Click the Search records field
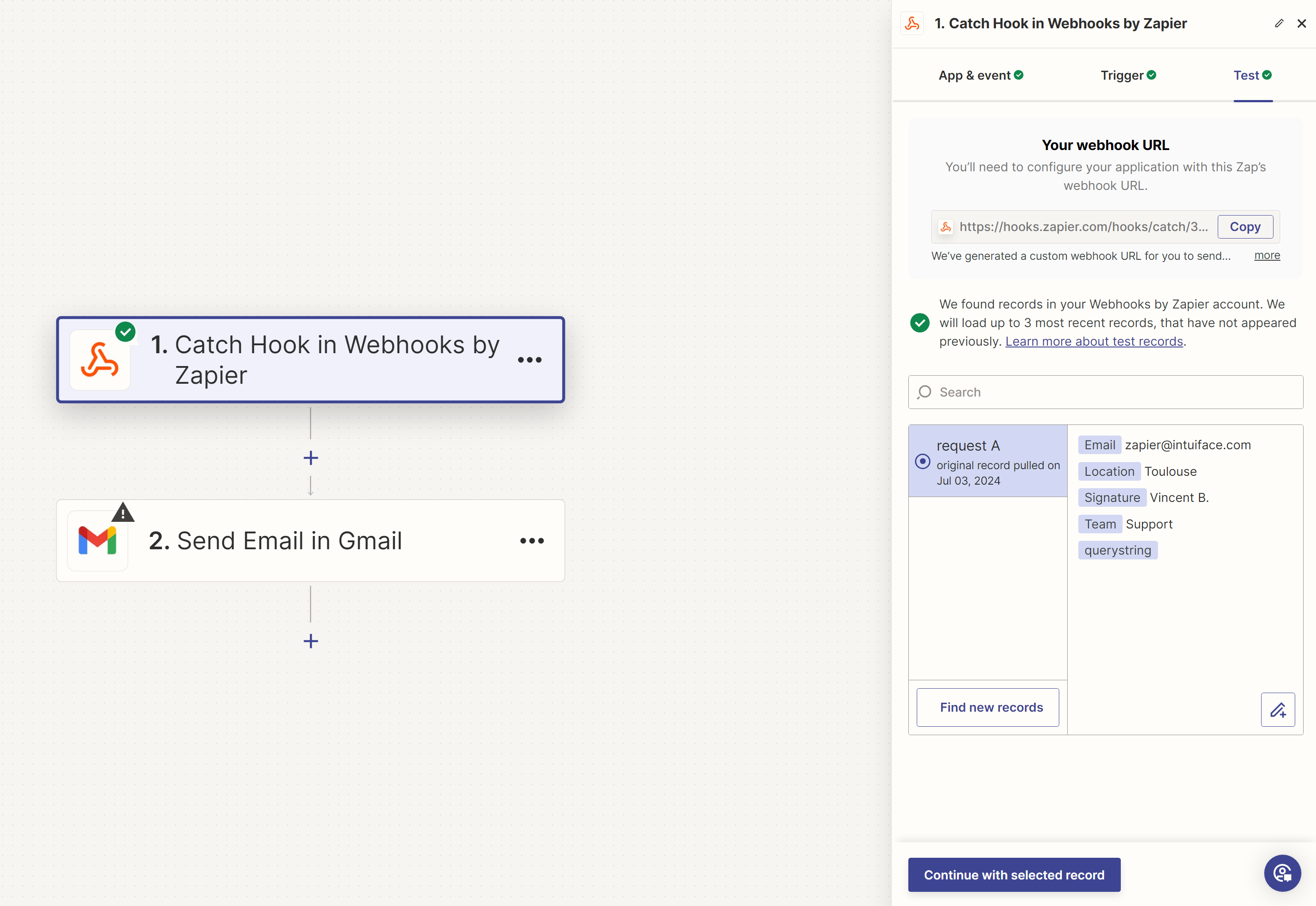Viewport: 1316px width, 906px height. (x=1105, y=392)
